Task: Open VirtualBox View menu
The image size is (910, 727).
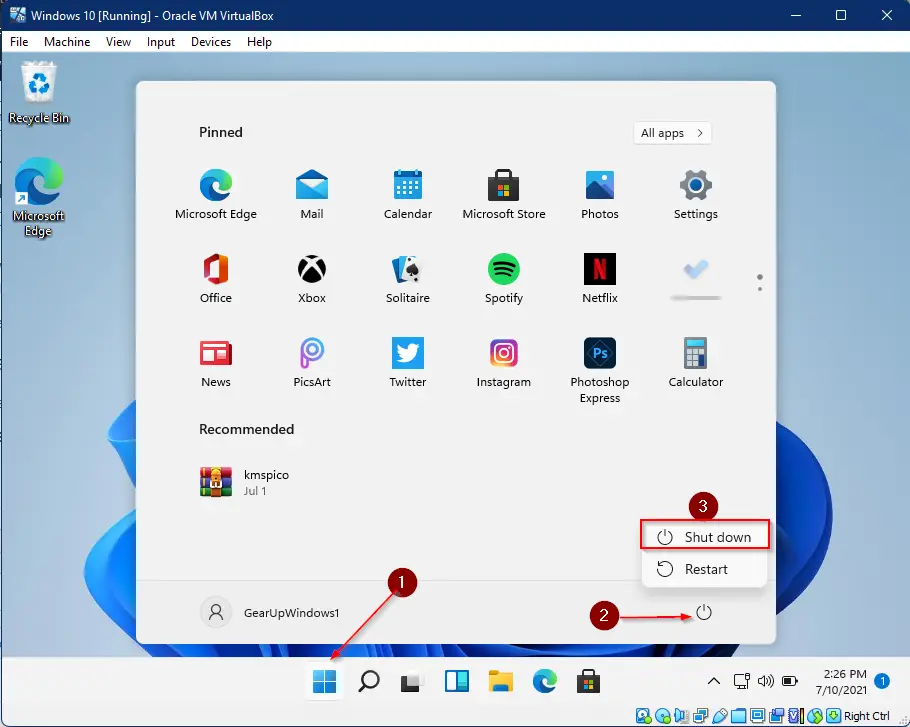Action: (x=118, y=42)
